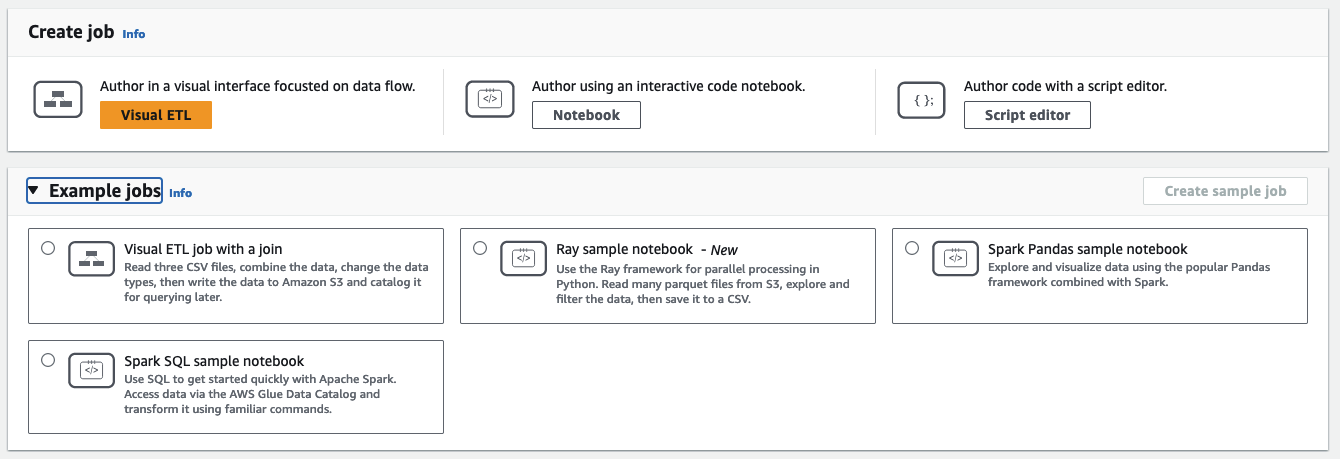Click the Create sample job button
This screenshot has width=1340, height=459.
pyautogui.click(x=1225, y=191)
